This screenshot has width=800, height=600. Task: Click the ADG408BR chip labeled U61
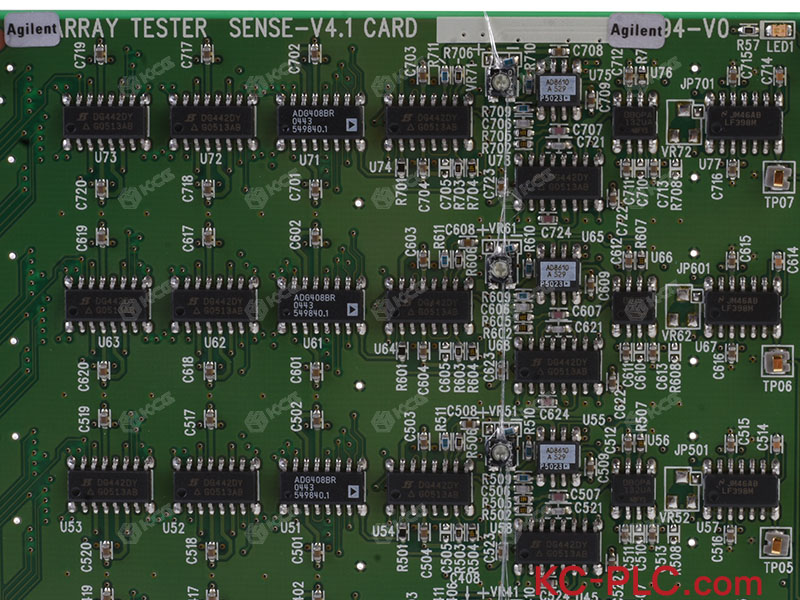(321, 306)
